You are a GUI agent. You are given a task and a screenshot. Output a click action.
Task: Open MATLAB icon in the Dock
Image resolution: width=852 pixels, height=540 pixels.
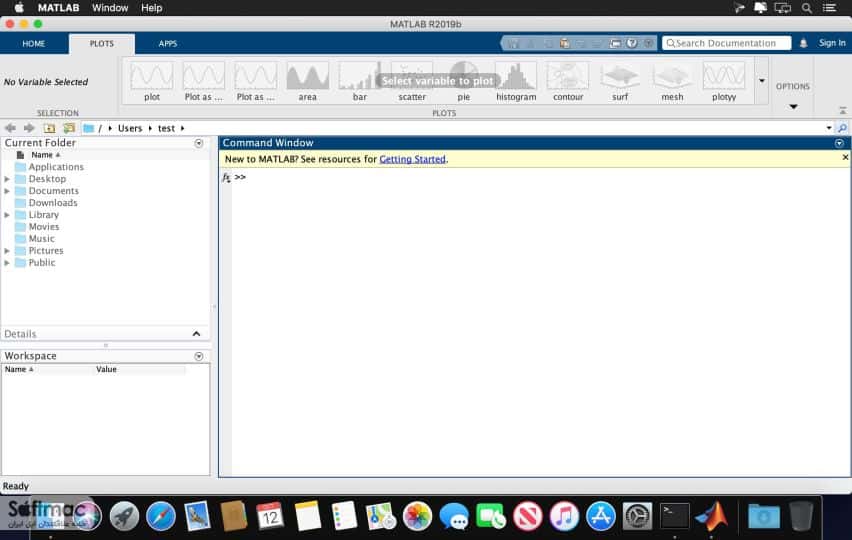pyautogui.click(x=712, y=515)
